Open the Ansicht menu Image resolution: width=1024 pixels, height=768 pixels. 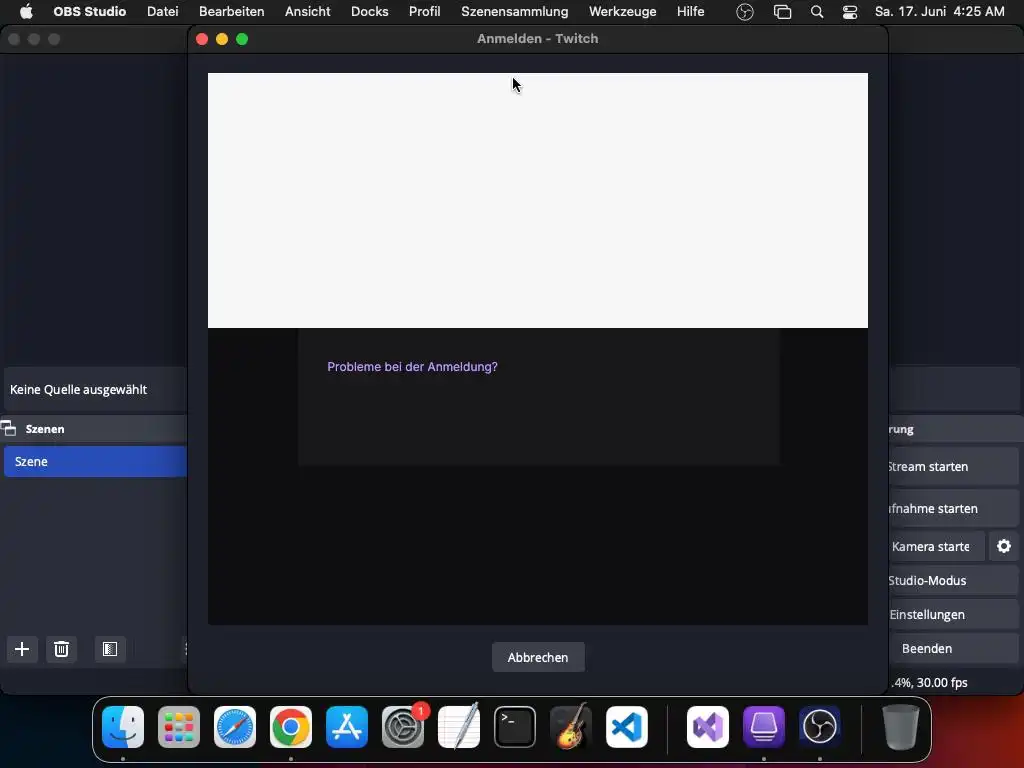click(308, 11)
